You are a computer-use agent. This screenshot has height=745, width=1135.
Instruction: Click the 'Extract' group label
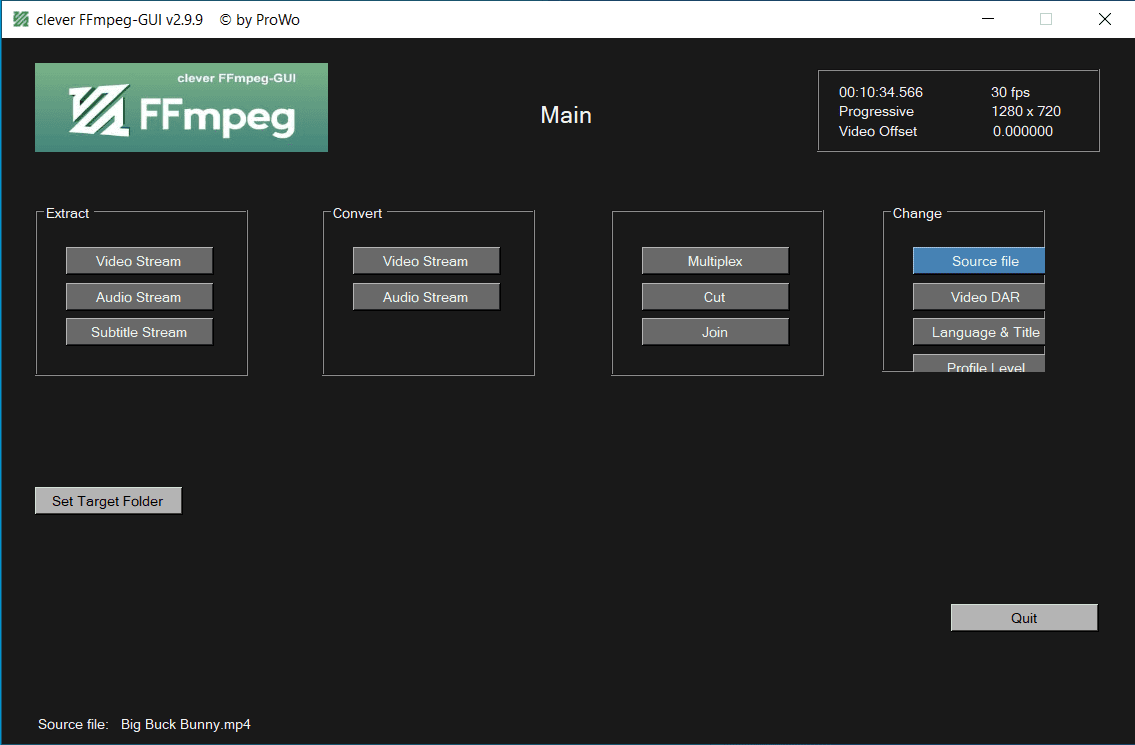(67, 214)
